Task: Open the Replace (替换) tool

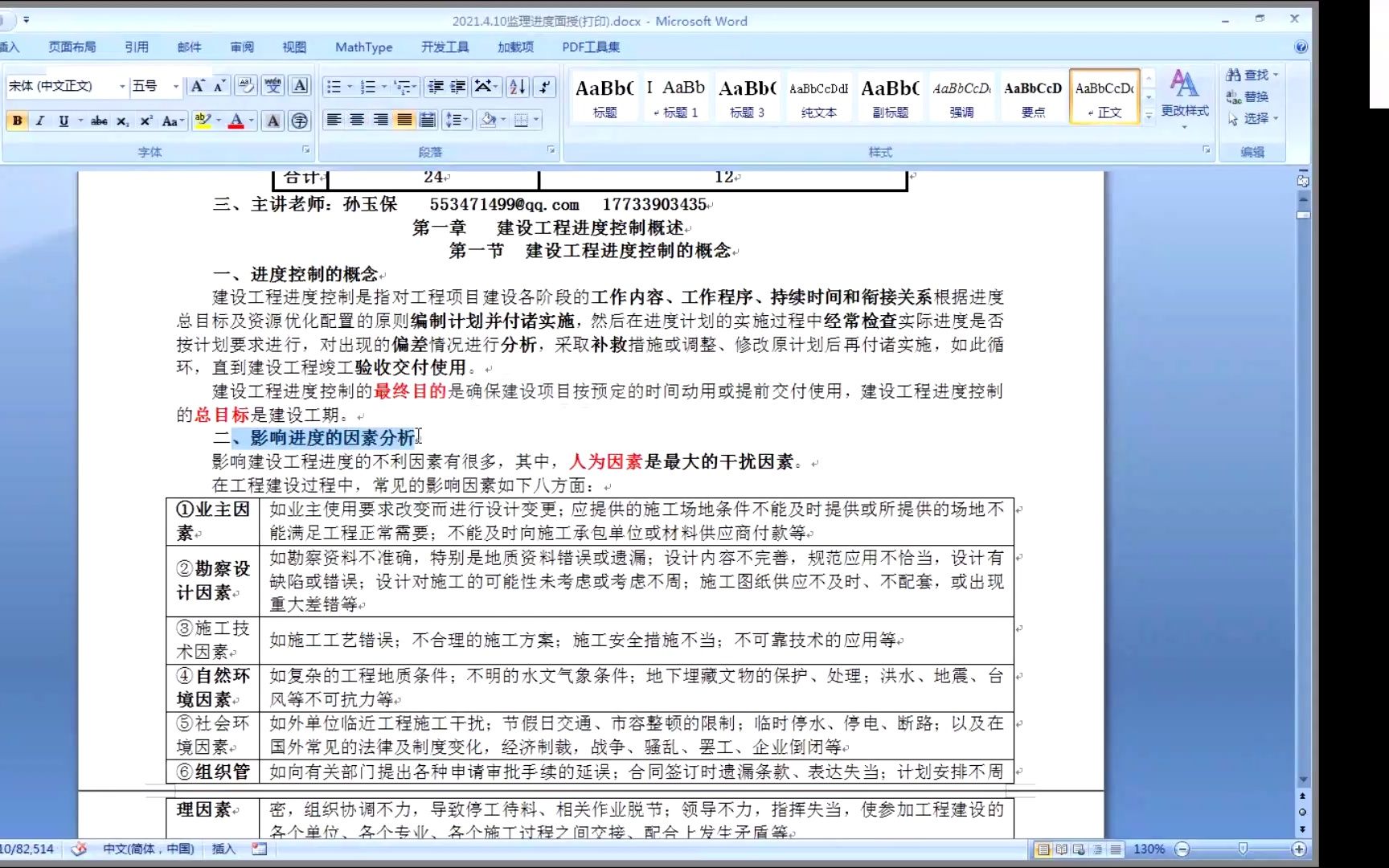Action: coord(1248,97)
